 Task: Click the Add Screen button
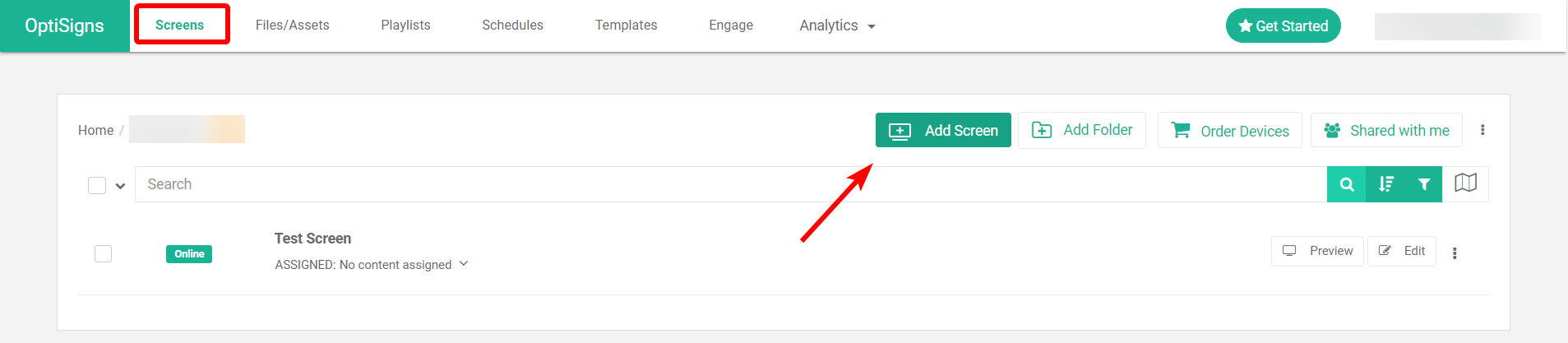point(943,130)
